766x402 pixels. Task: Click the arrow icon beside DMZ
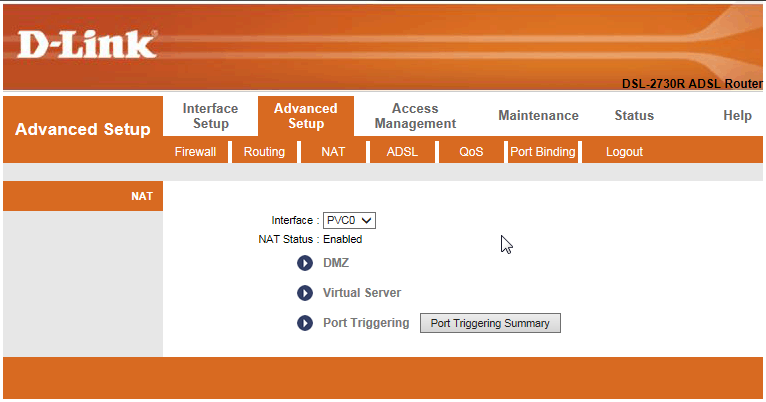coord(305,263)
